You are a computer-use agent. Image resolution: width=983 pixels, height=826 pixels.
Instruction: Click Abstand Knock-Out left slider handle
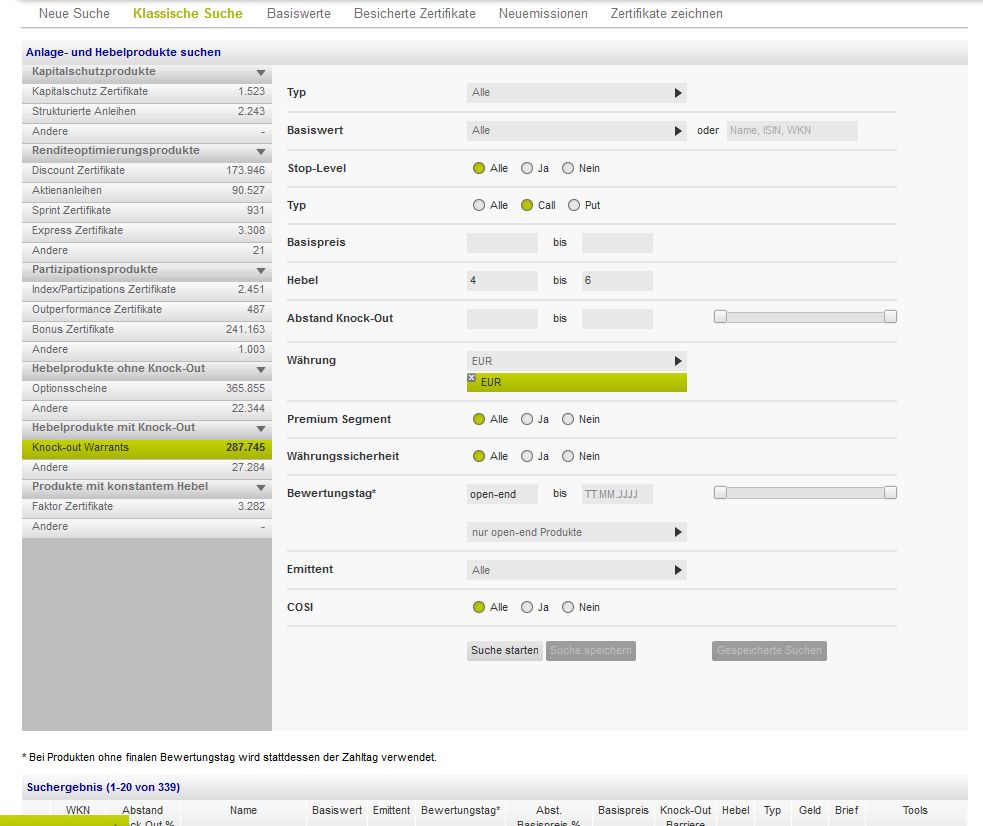point(720,316)
